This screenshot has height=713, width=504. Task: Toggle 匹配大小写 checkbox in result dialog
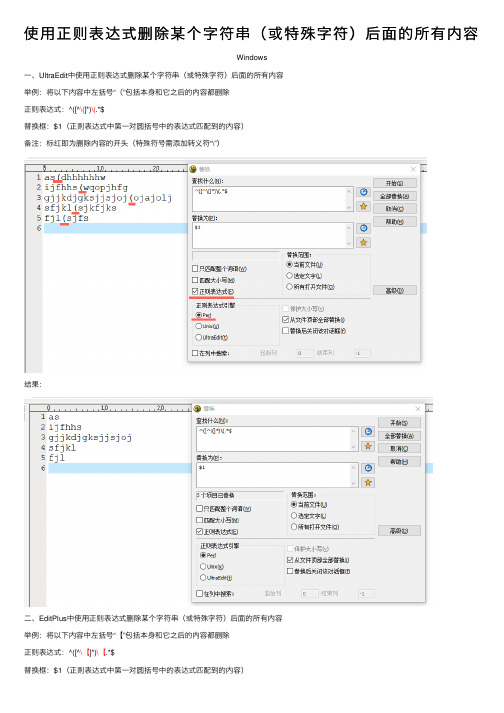pos(199,520)
